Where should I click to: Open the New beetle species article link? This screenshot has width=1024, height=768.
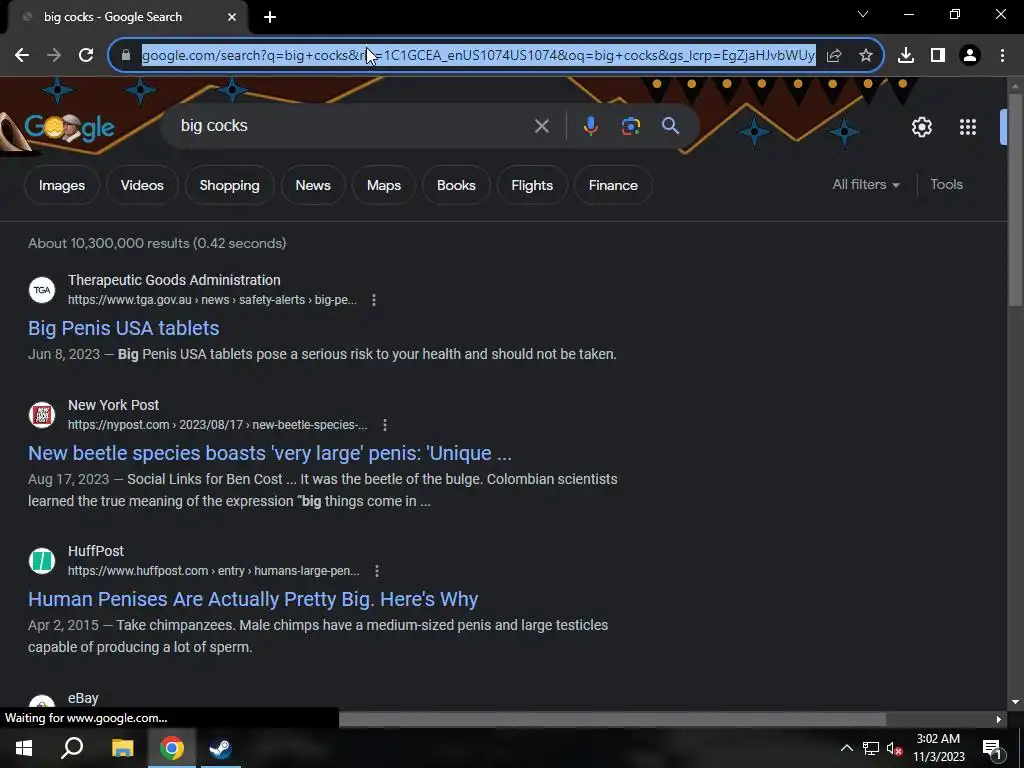[270, 453]
